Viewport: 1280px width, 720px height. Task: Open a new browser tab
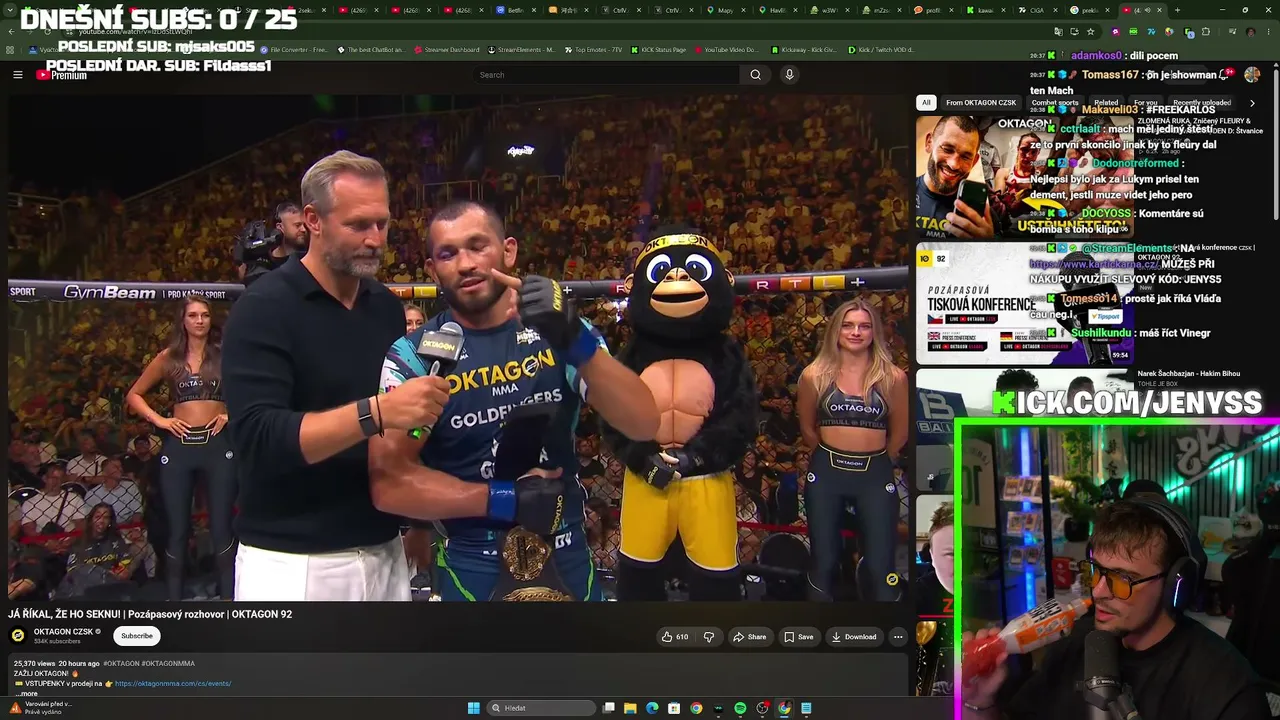pyautogui.click(x=1177, y=10)
